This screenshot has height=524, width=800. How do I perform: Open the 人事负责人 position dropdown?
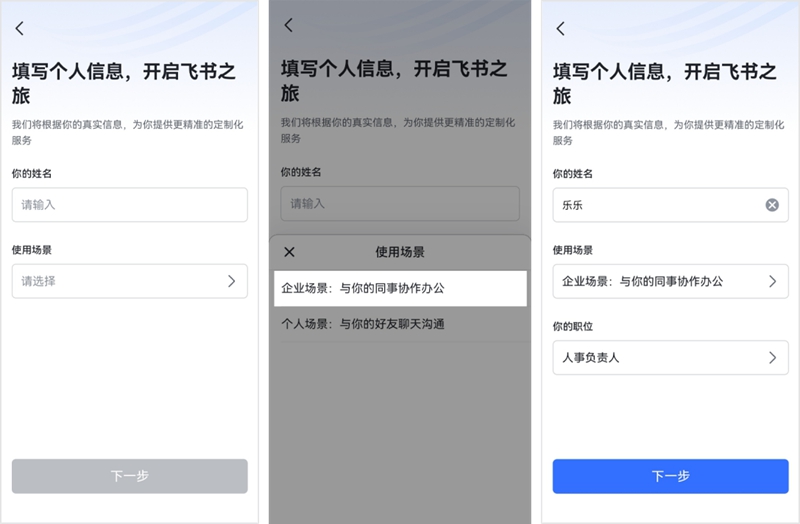670,358
